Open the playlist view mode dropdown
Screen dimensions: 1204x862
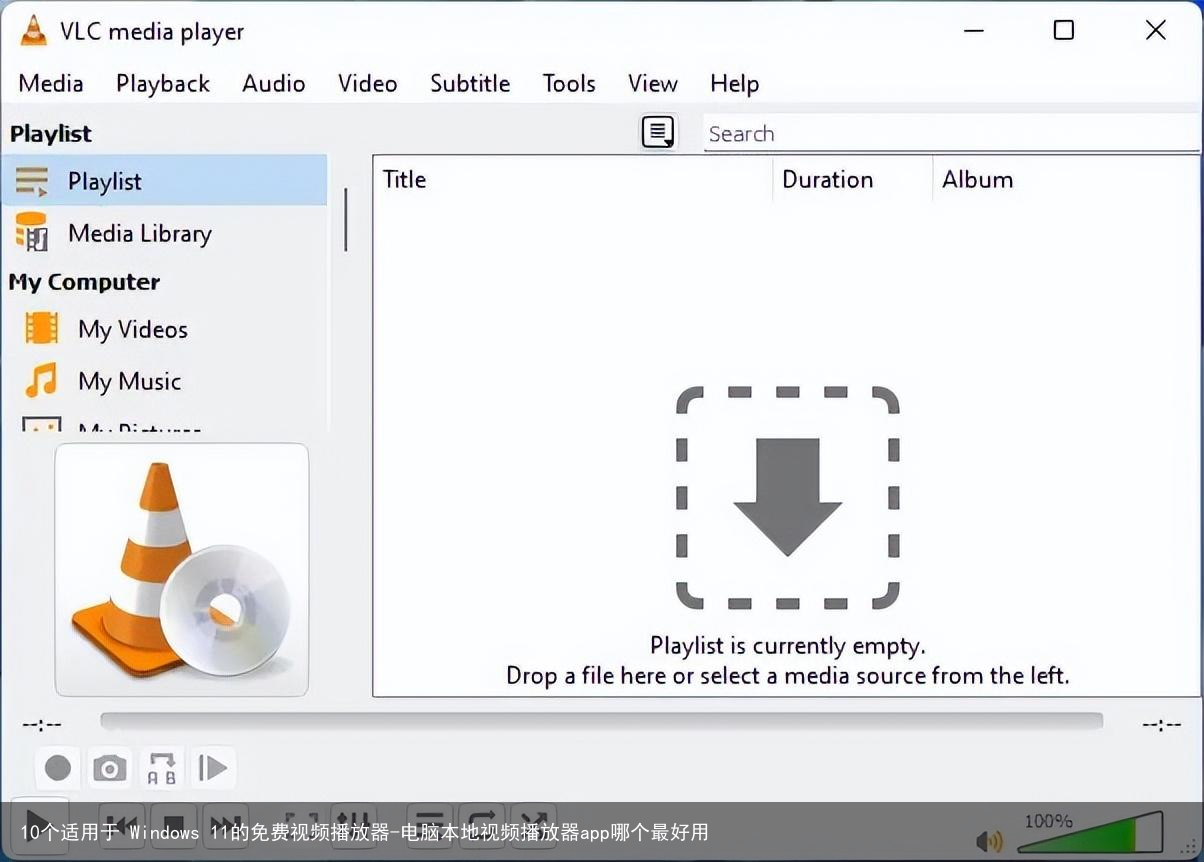pos(658,133)
